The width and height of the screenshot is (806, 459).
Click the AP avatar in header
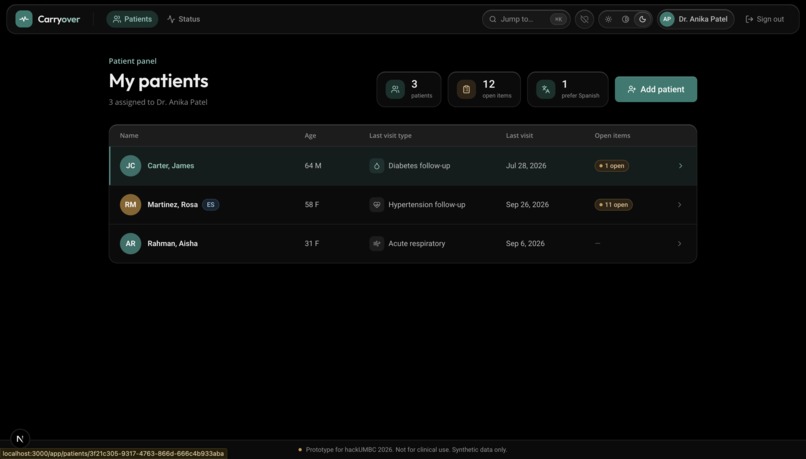pyautogui.click(x=667, y=19)
